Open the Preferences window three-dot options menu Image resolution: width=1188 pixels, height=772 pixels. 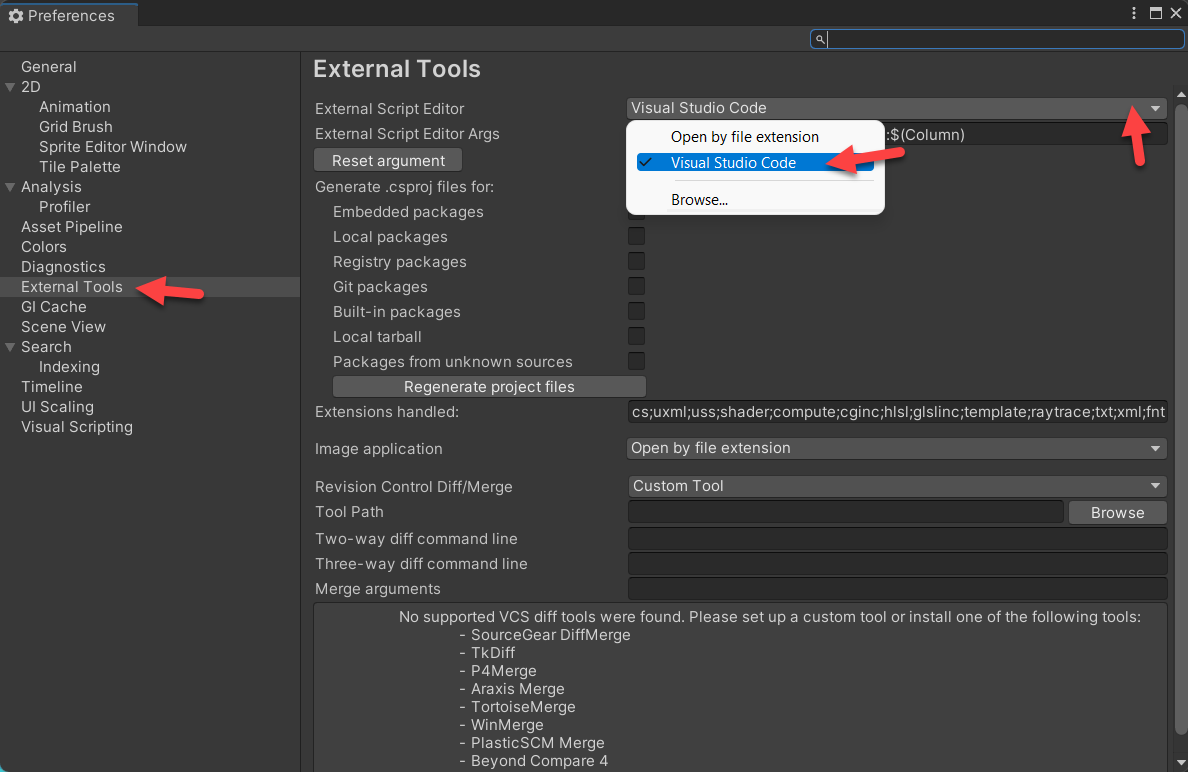coord(1133,13)
